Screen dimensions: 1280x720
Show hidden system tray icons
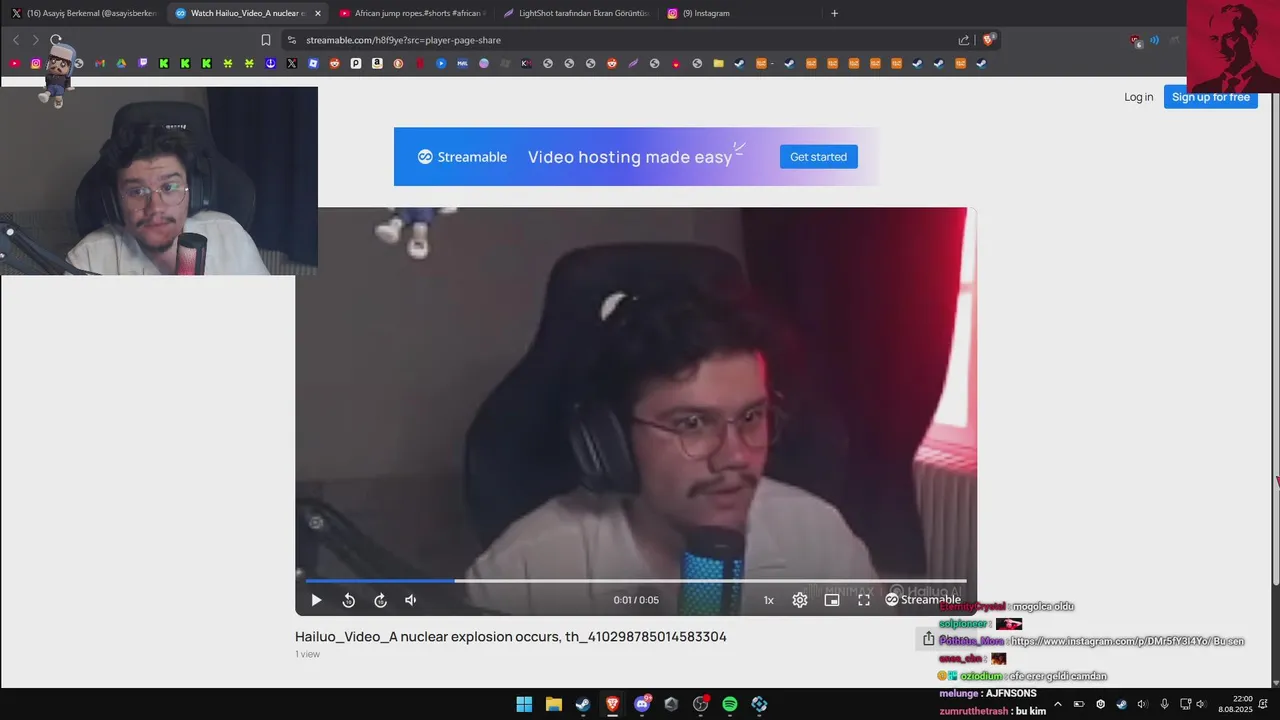click(1058, 704)
